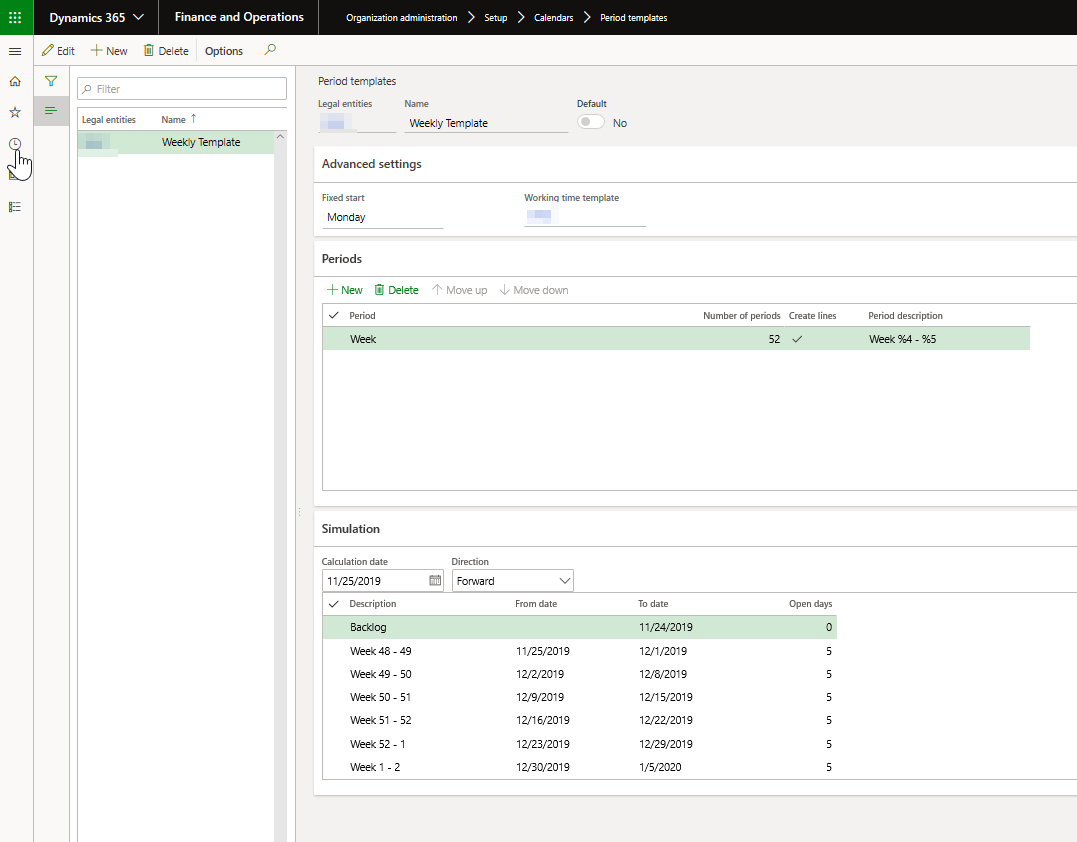Open the Direction dropdown showing Forward
This screenshot has width=1077, height=842.
click(x=511, y=580)
